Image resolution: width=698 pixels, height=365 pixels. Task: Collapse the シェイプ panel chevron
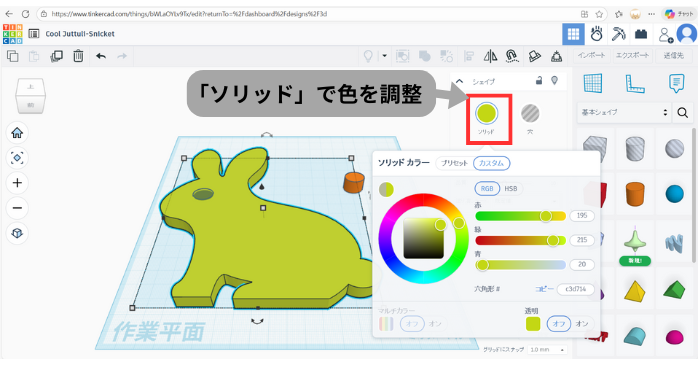pyautogui.click(x=460, y=81)
